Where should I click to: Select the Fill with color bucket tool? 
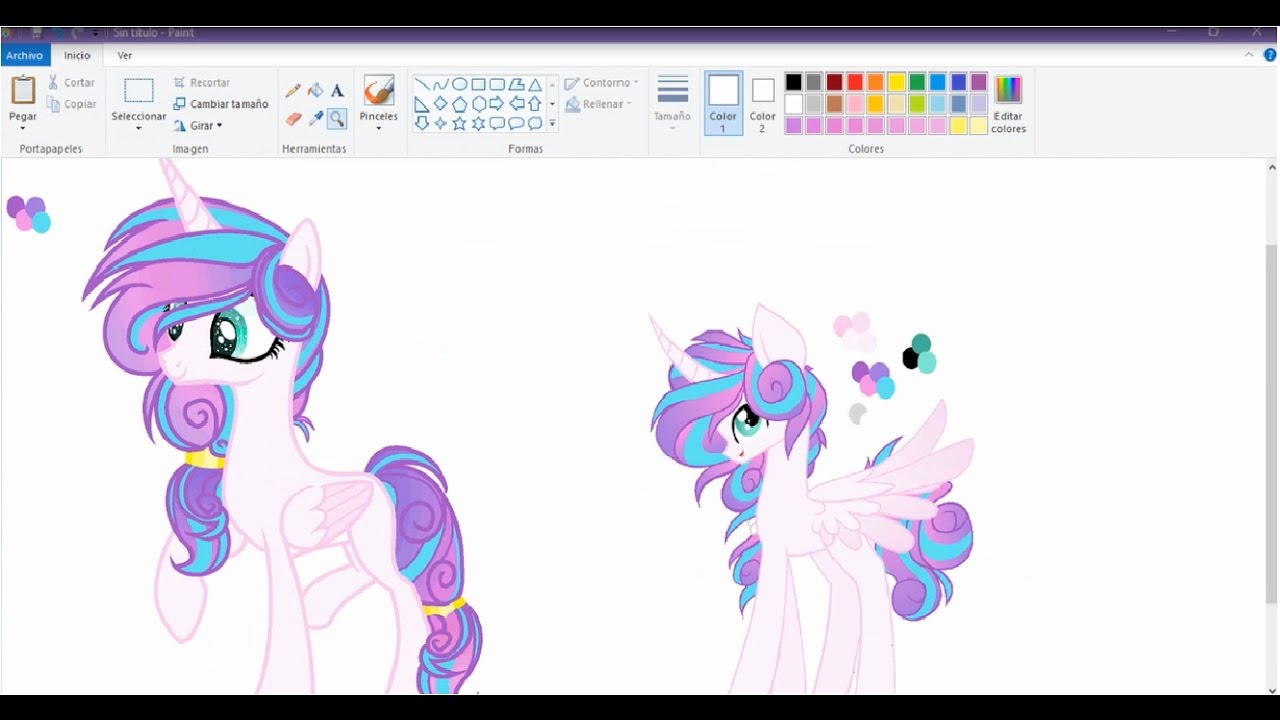tap(315, 91)
